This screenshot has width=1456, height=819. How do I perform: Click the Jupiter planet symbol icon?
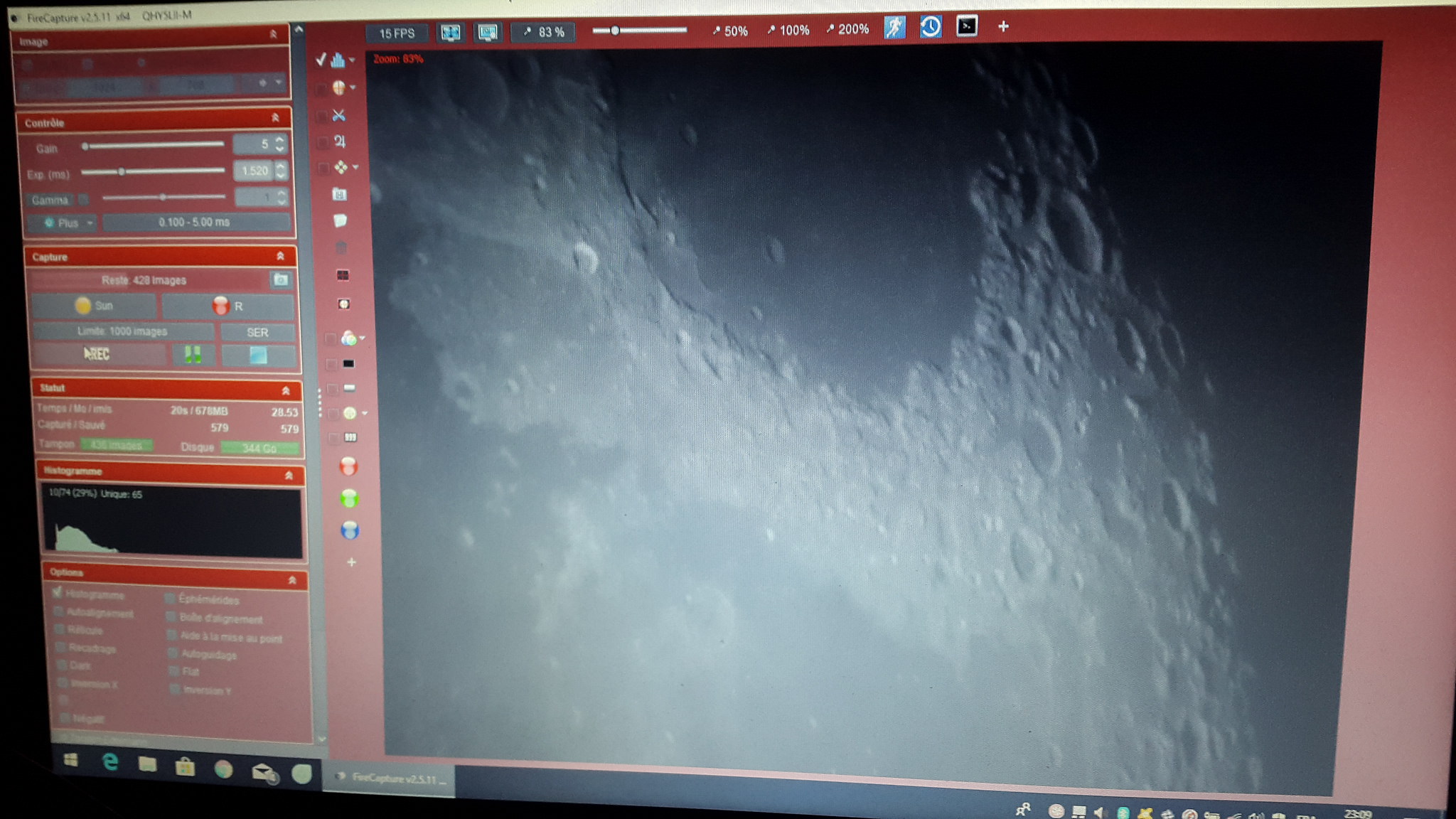340,141
